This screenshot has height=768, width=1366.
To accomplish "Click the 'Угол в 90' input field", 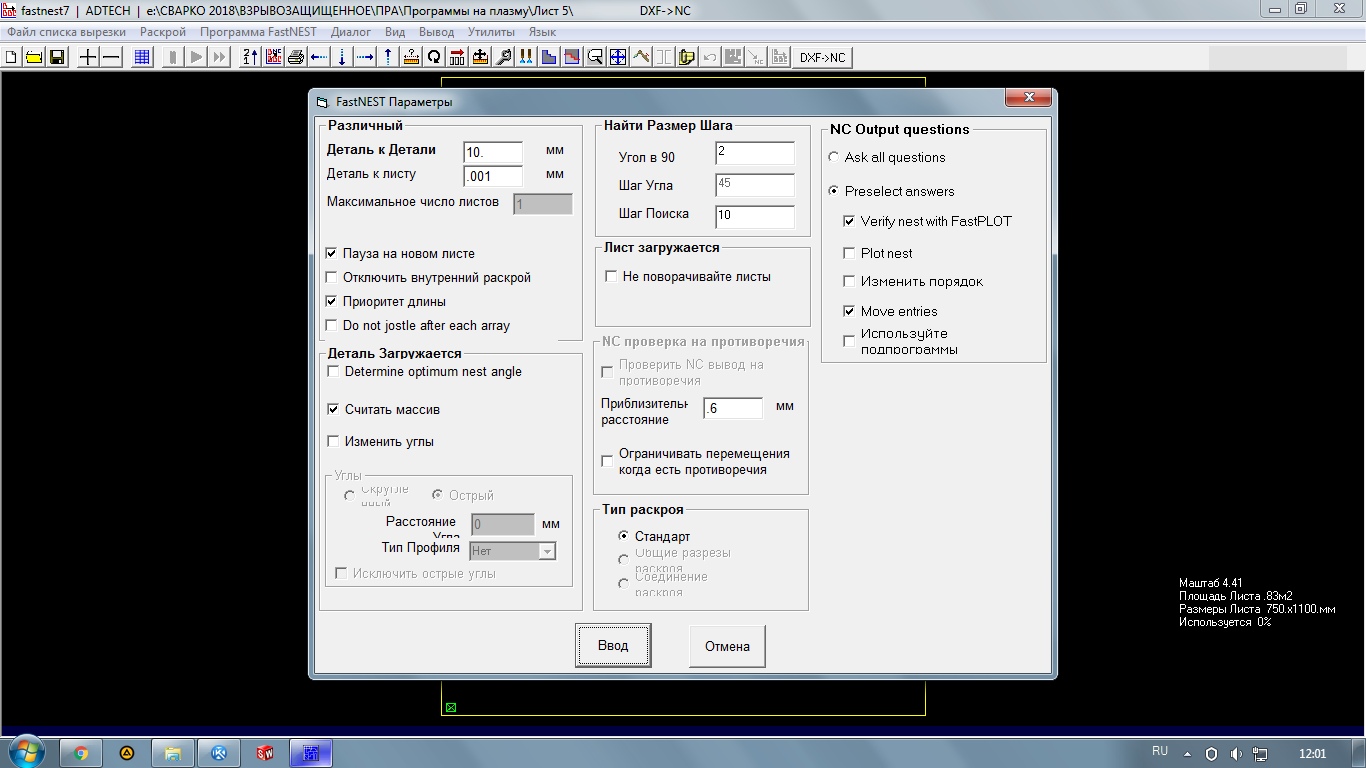I will tap(755, 153).
